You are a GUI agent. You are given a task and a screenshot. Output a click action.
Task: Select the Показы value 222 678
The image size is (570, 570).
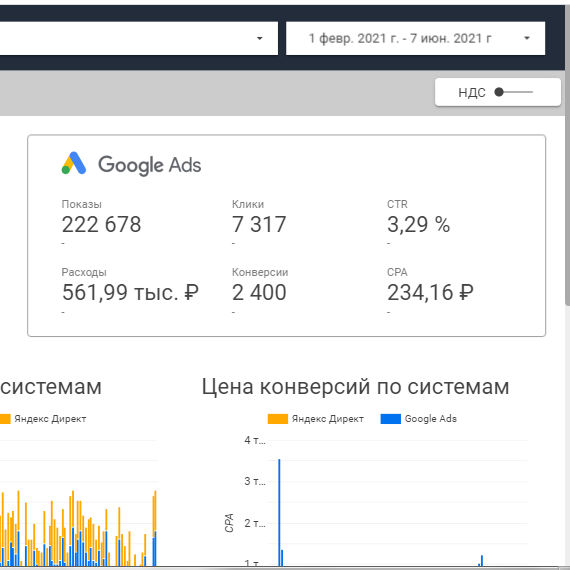point(101,224)
